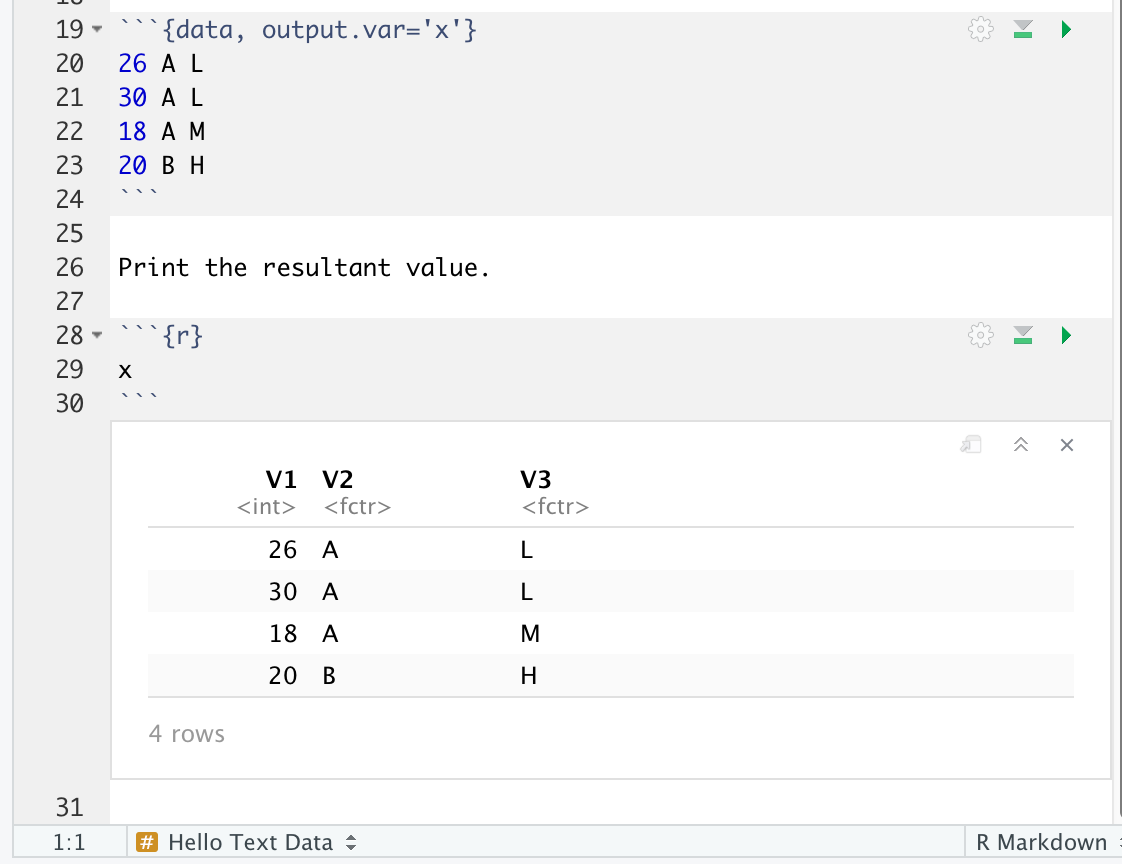Collapse the output with double chevron
This screenshot has width=1122, height=864.
[x=1020, y=444]
